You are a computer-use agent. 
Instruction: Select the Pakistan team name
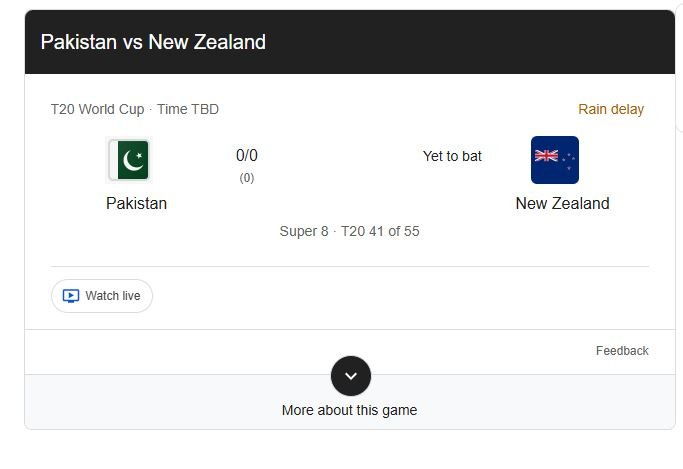click(x=136, y=203)
